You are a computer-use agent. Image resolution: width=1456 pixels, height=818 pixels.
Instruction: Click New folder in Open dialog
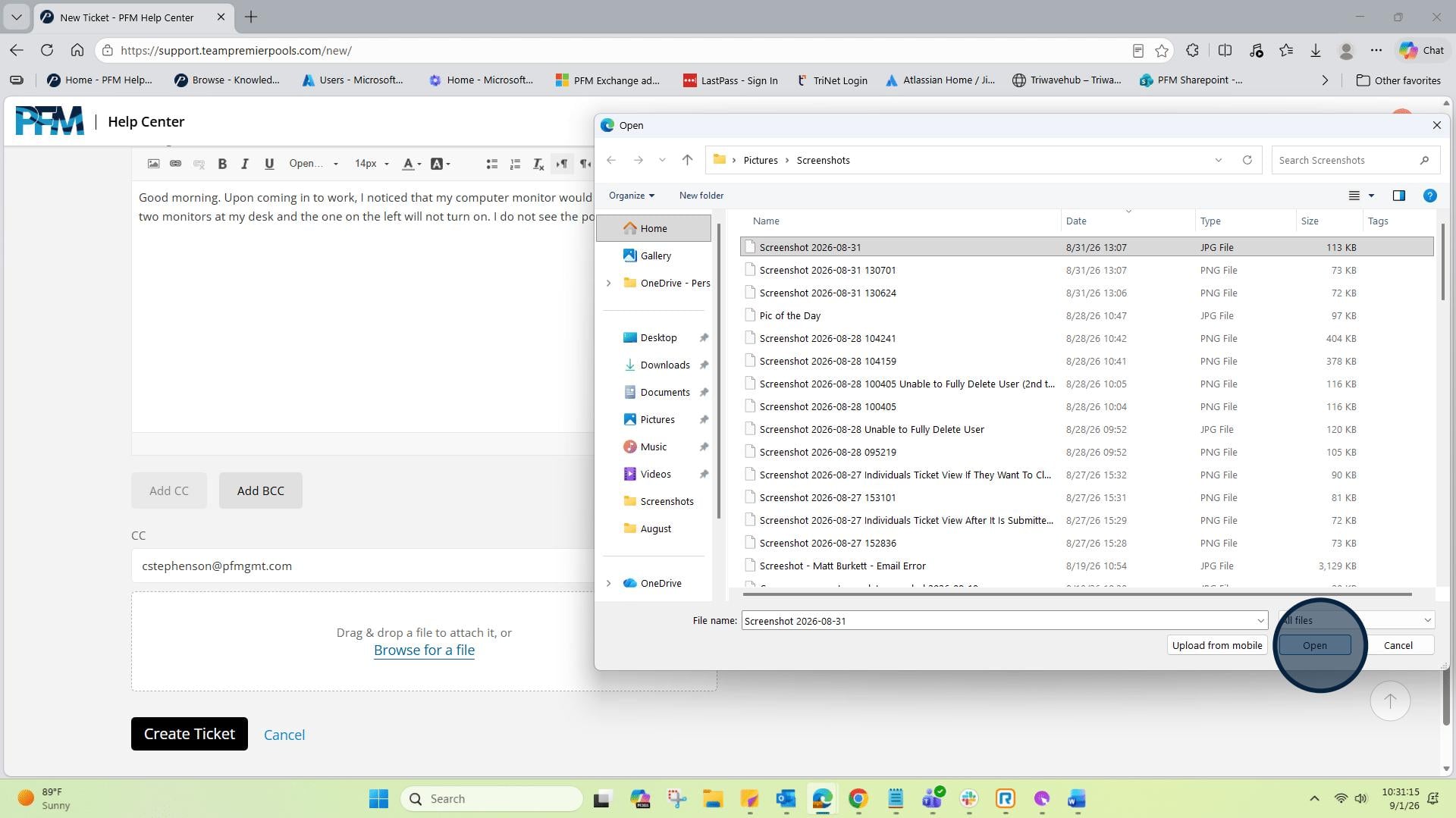(x=701, y=196)
